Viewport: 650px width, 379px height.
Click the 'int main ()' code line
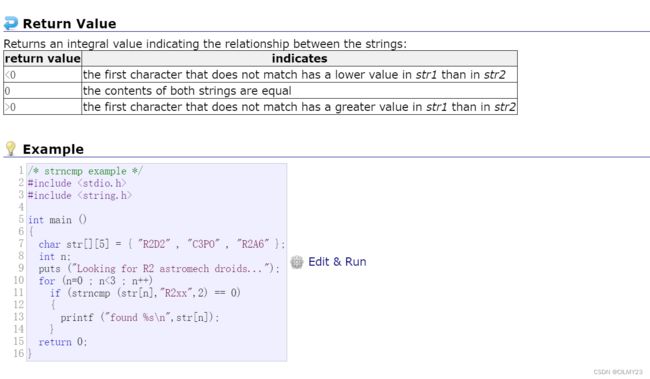(57, 220)
